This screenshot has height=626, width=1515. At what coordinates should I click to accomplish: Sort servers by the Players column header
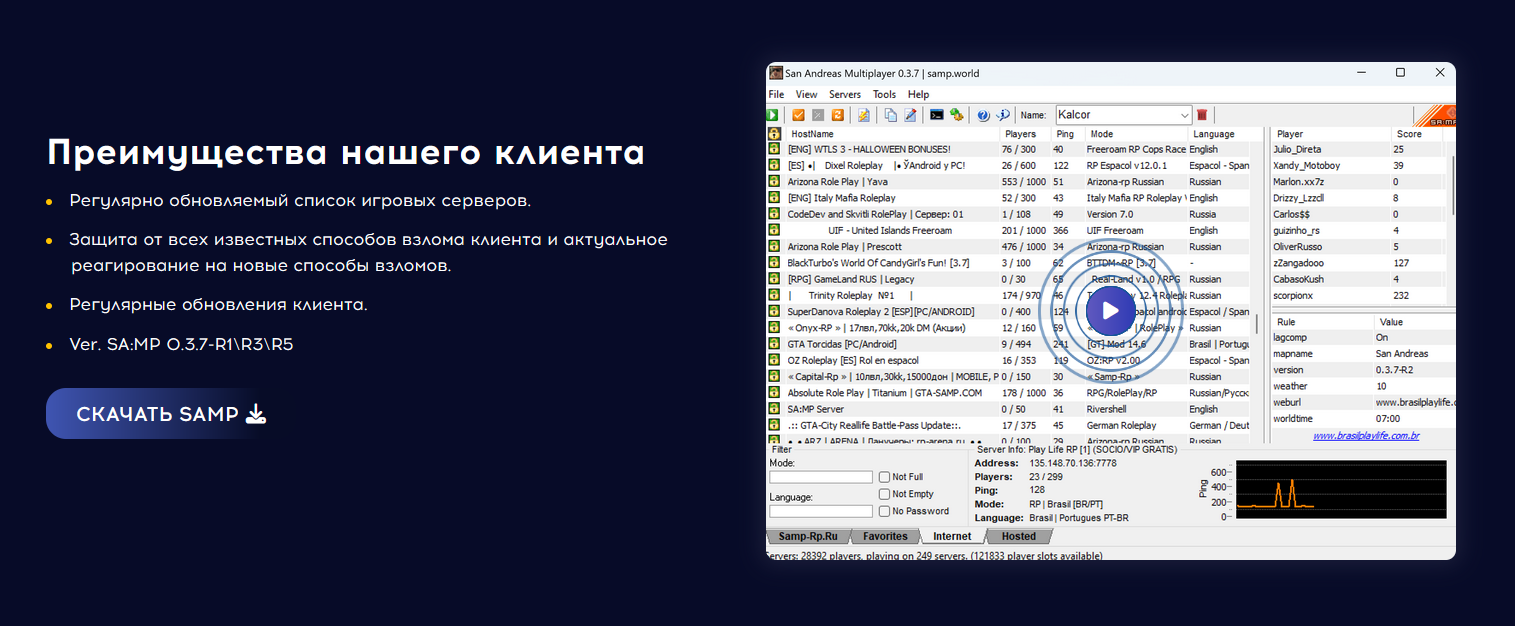1025,133
